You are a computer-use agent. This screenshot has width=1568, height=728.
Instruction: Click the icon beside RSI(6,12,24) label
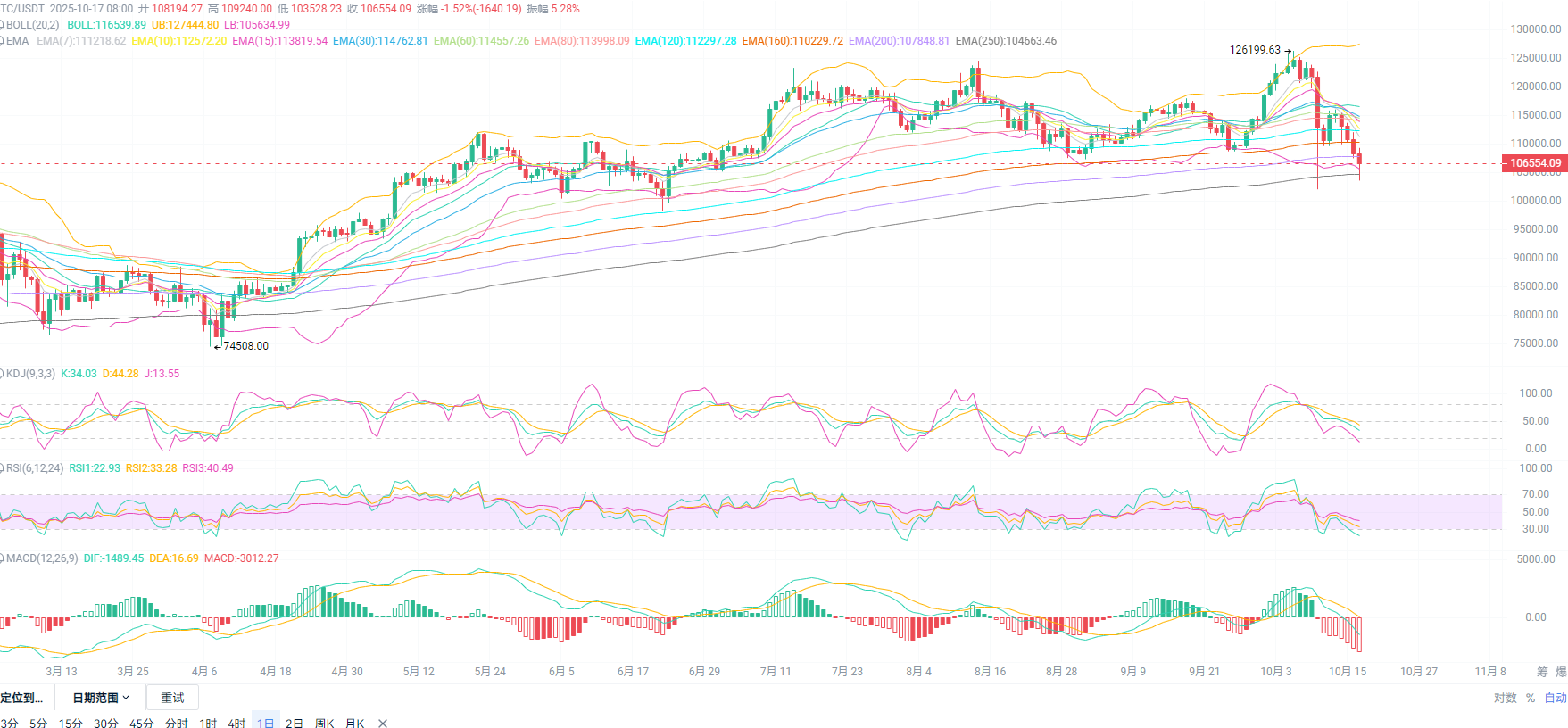click(3, 468)
